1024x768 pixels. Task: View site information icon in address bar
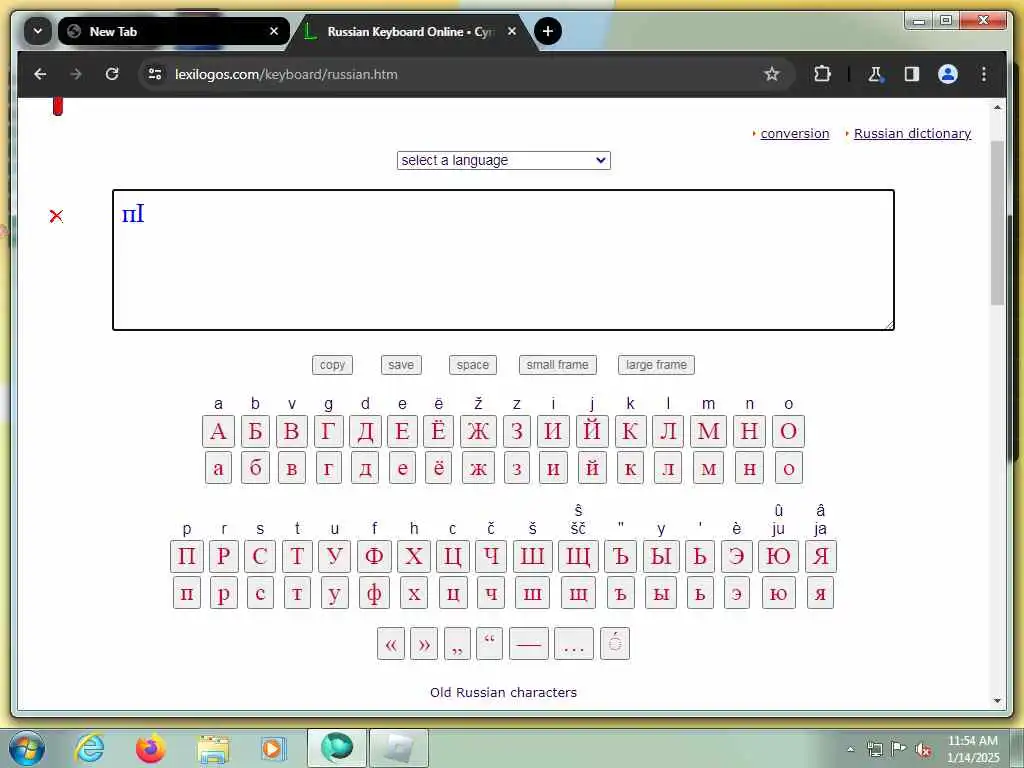point(155,74)
